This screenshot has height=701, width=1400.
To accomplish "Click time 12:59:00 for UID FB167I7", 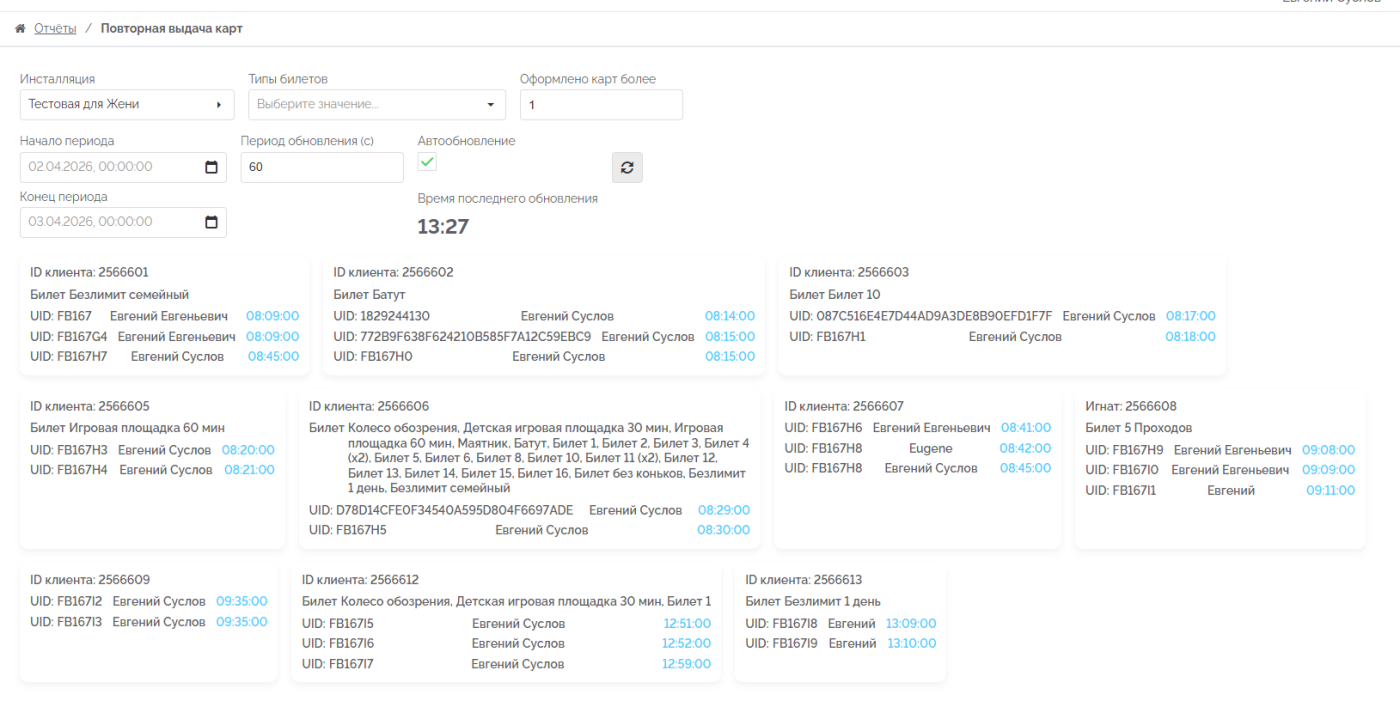I will click(x=686, y=664).
